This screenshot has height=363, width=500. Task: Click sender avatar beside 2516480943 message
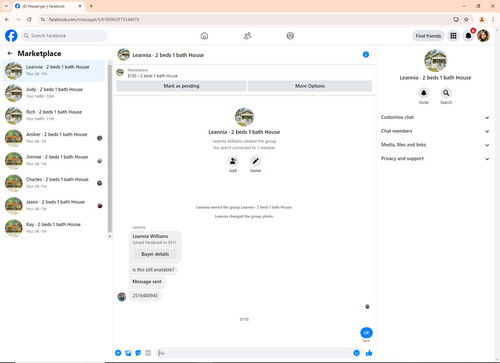122,296
